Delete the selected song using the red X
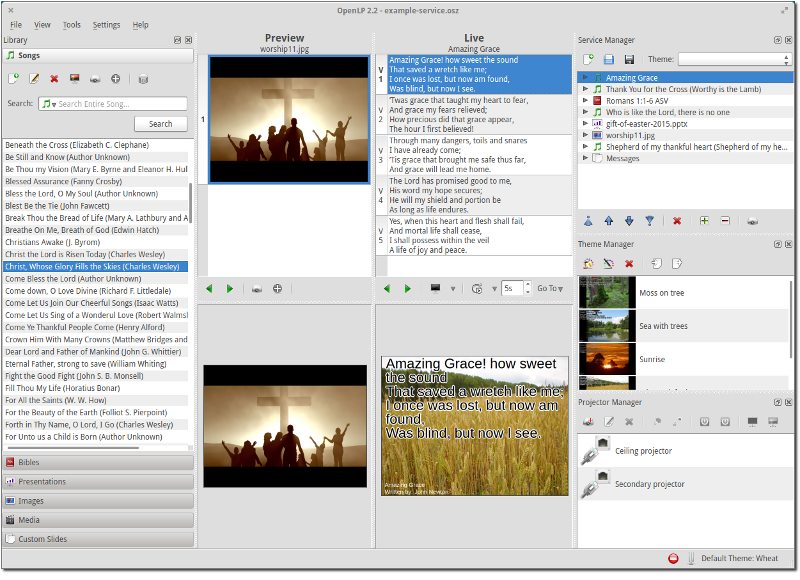 click(x=55, y=78)
